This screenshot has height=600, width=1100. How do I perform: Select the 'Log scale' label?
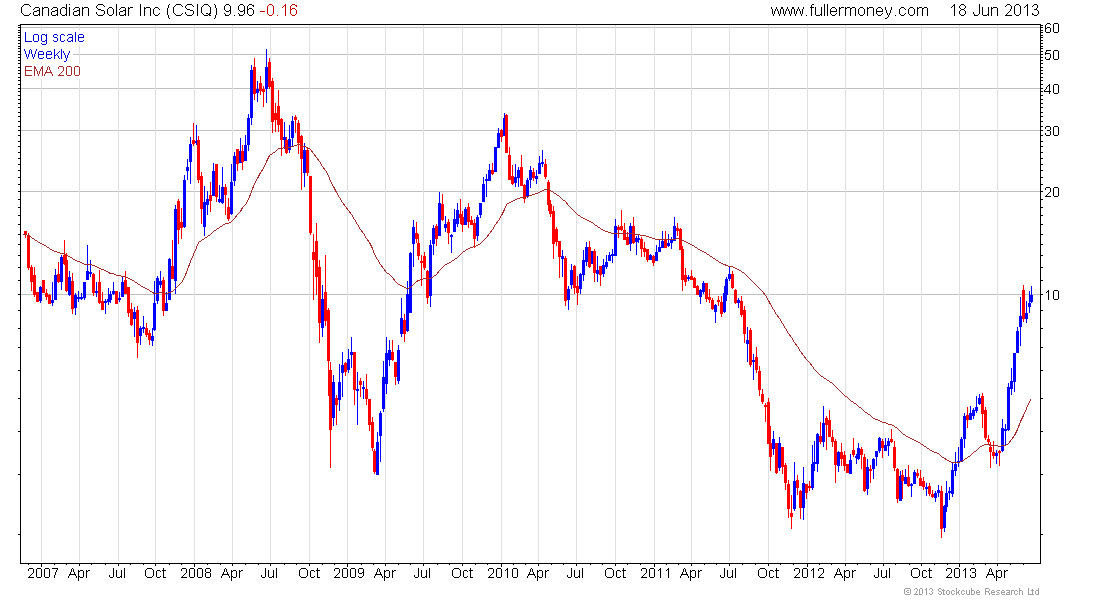click(x=54, y=37)
